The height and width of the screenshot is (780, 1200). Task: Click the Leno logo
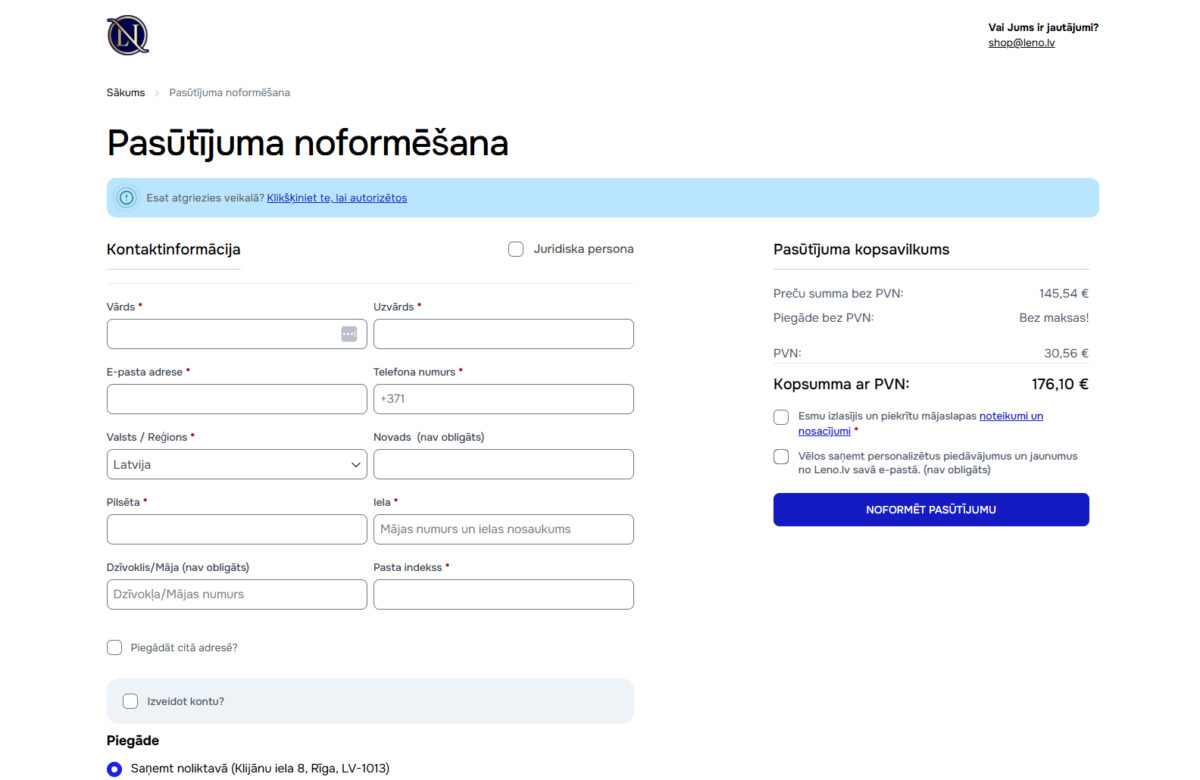coord(127,34)
